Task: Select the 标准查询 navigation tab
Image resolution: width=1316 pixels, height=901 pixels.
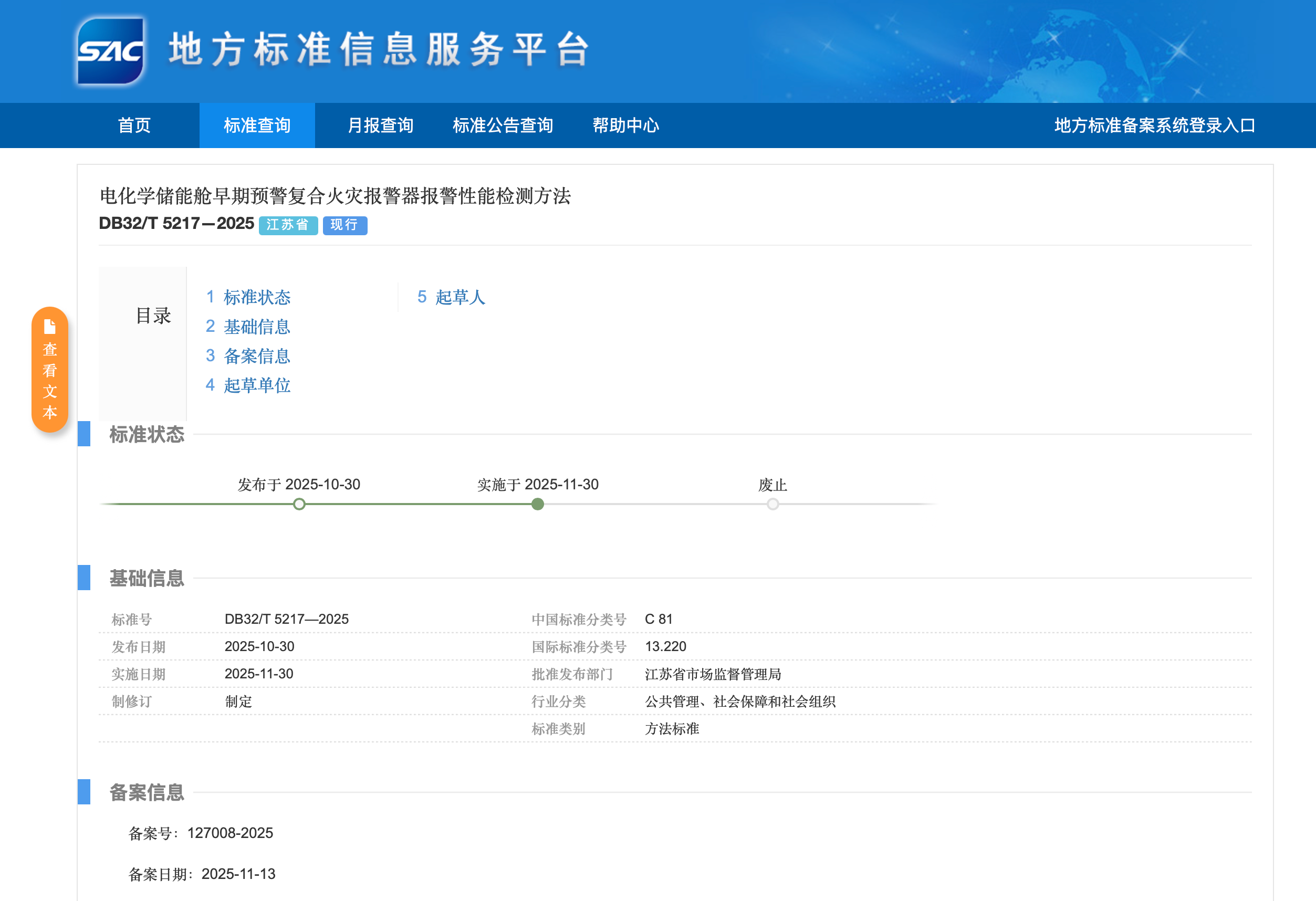Action: coord(257,125)
